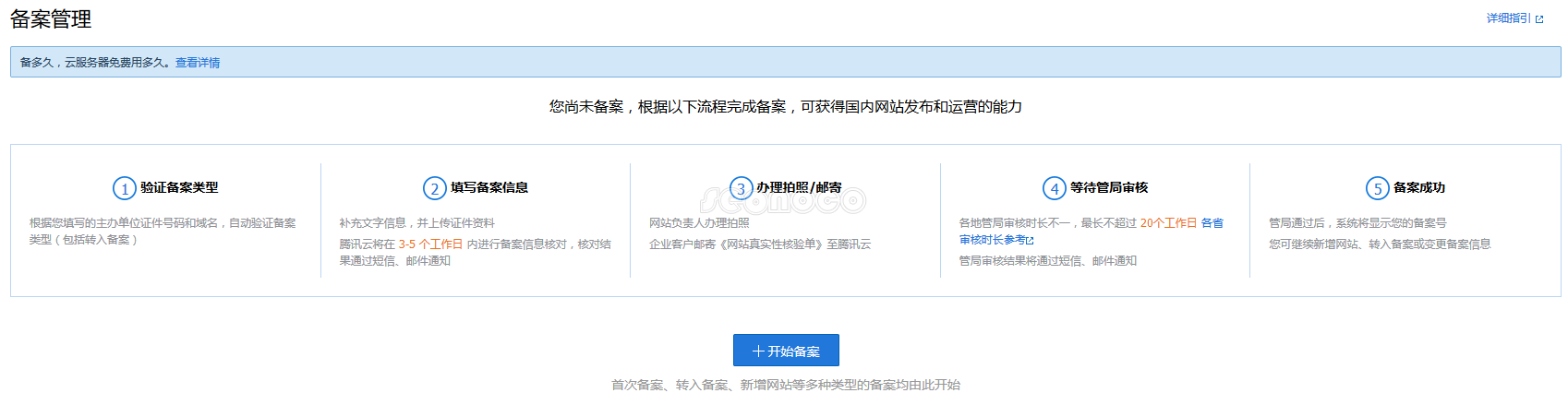Click external-link icon after 审核时长参考
Image resolution: width=1568 pixels, height=405 pixels.
1030,241
